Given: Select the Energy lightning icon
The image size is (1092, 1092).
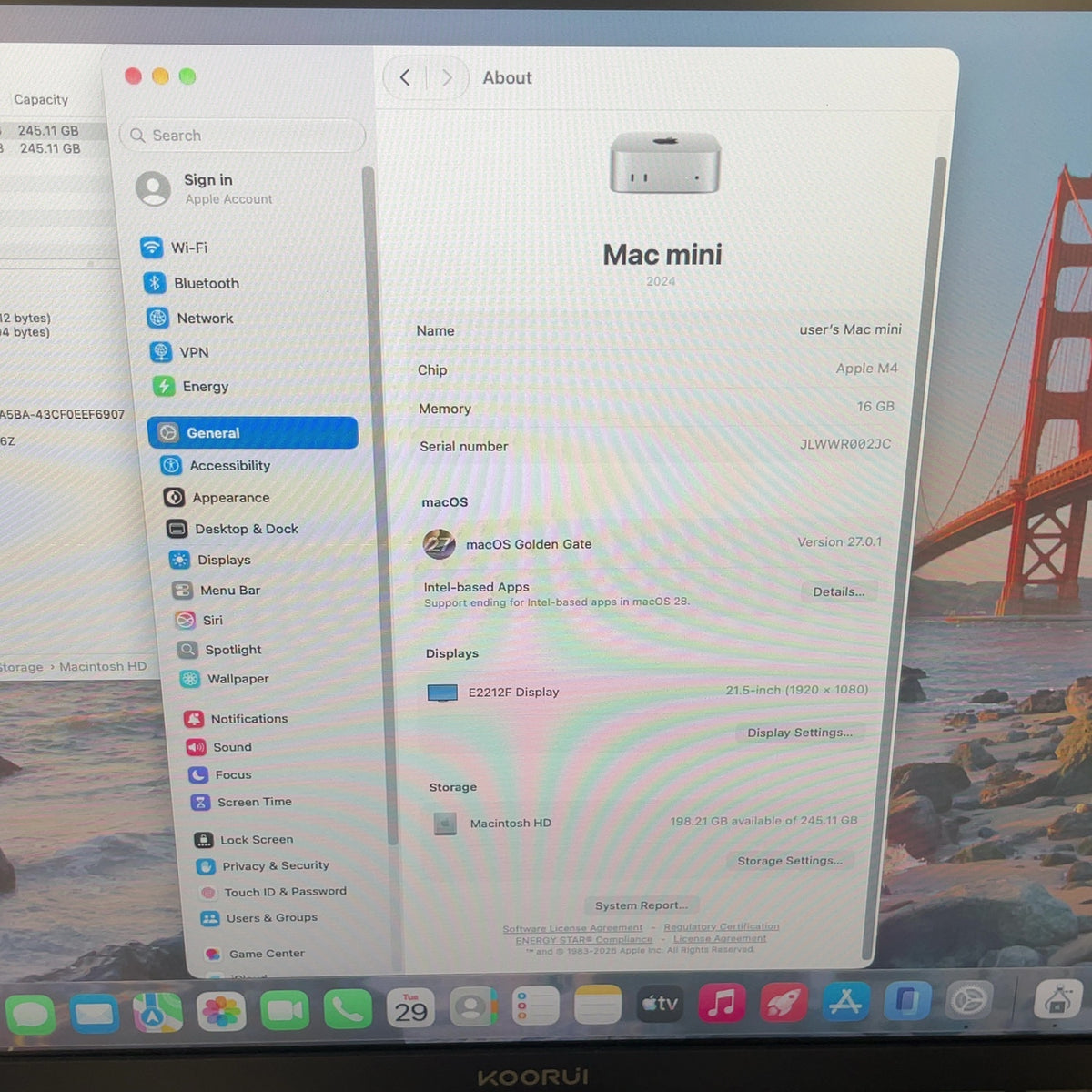Looking at the screenshot, I should [x=164, y=386].
